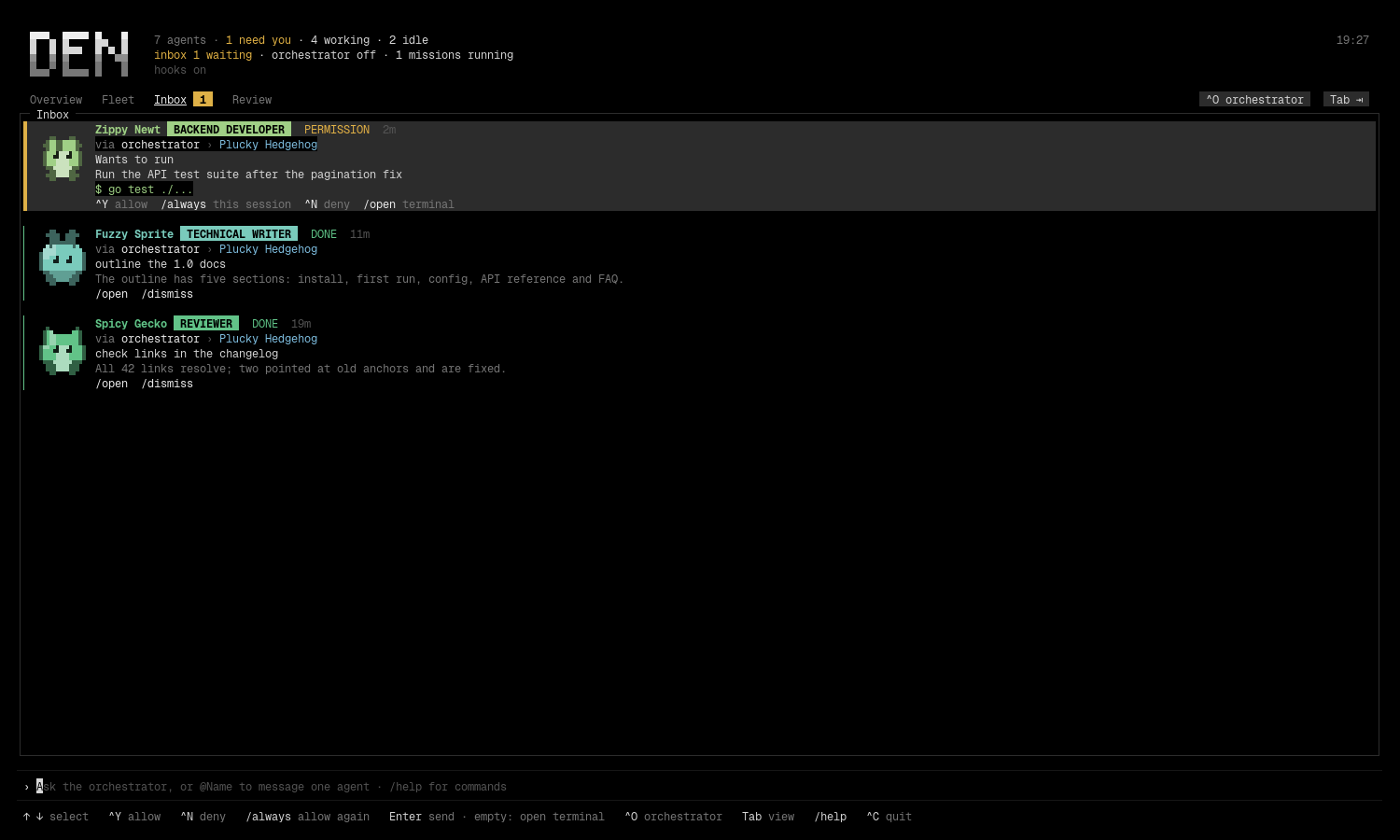Choose /always this session for Zippy Newt
Image resolution: width=1400 pixels, height=840 pixels.
[226, 204]
